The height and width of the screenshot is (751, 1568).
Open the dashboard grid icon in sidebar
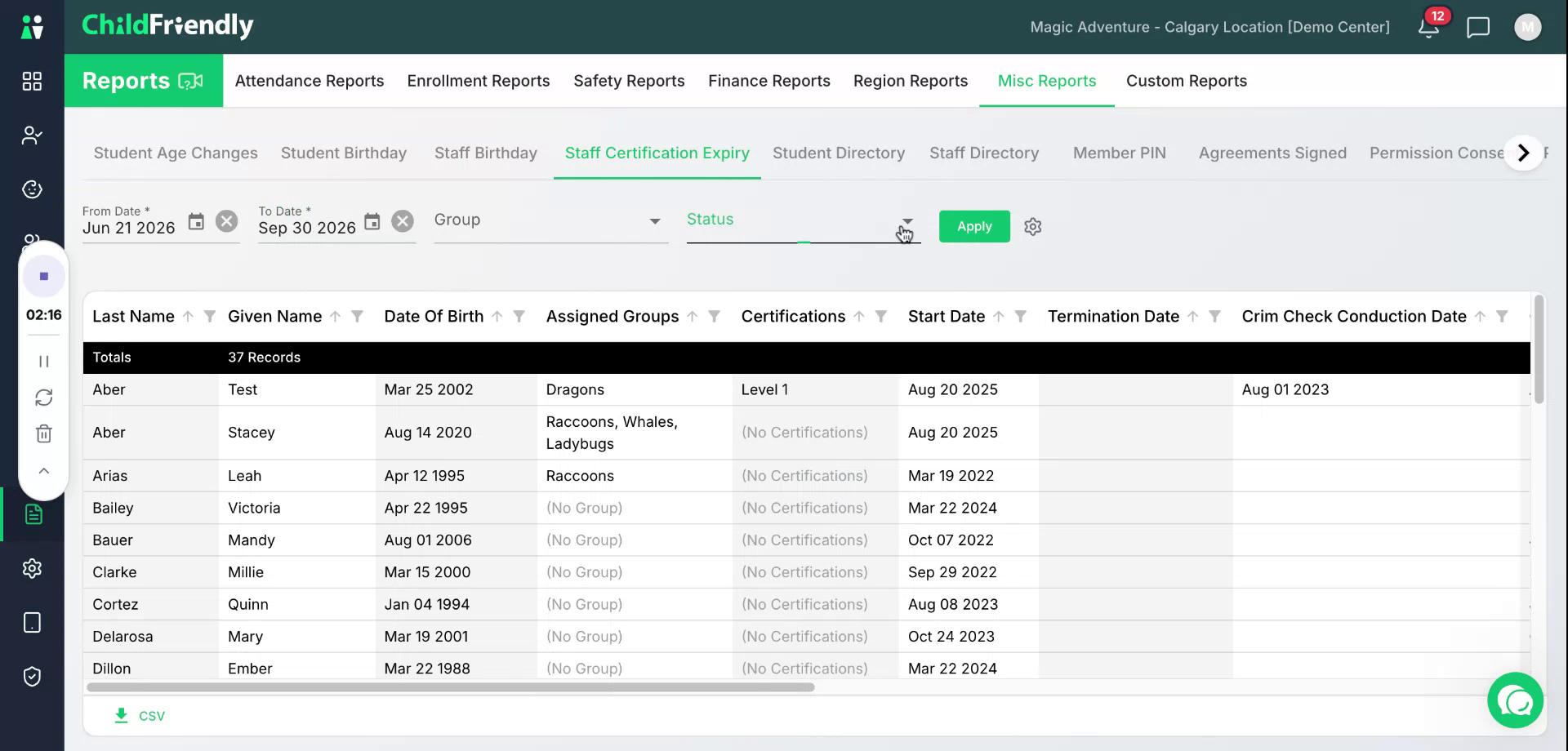click(x=32, y=81)
